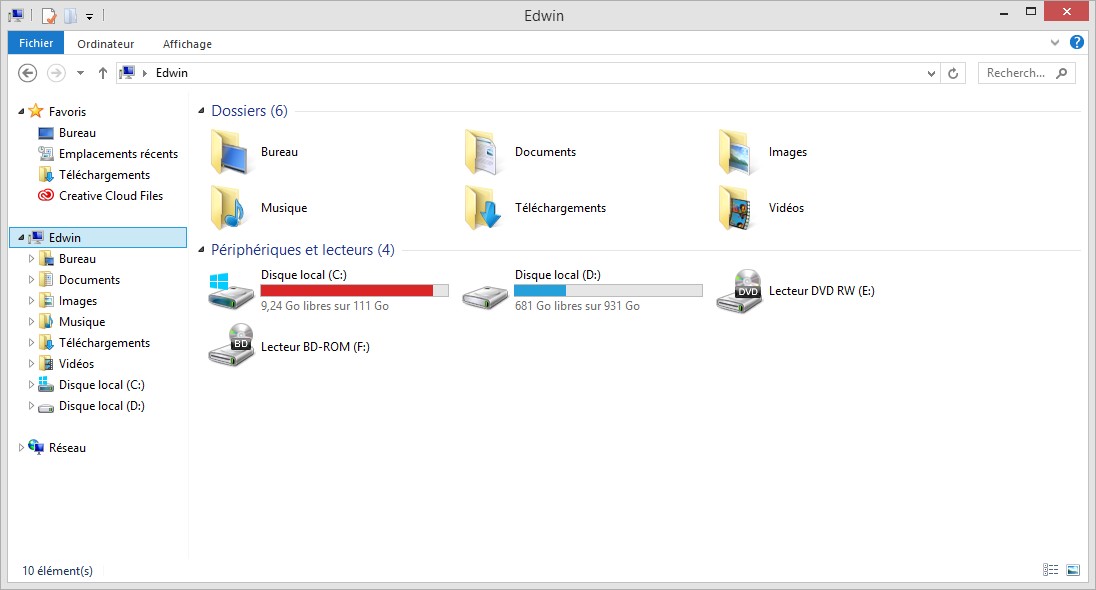Click breadcrumb arrow before Edwin

click(145, 73)
